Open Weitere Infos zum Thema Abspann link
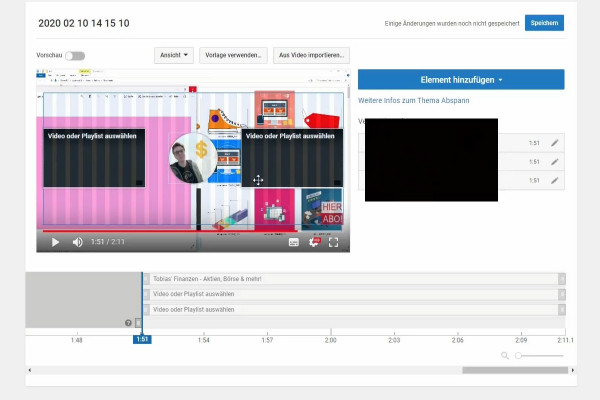The height and width of the screenshot is (400, 600). pos(414,100)
